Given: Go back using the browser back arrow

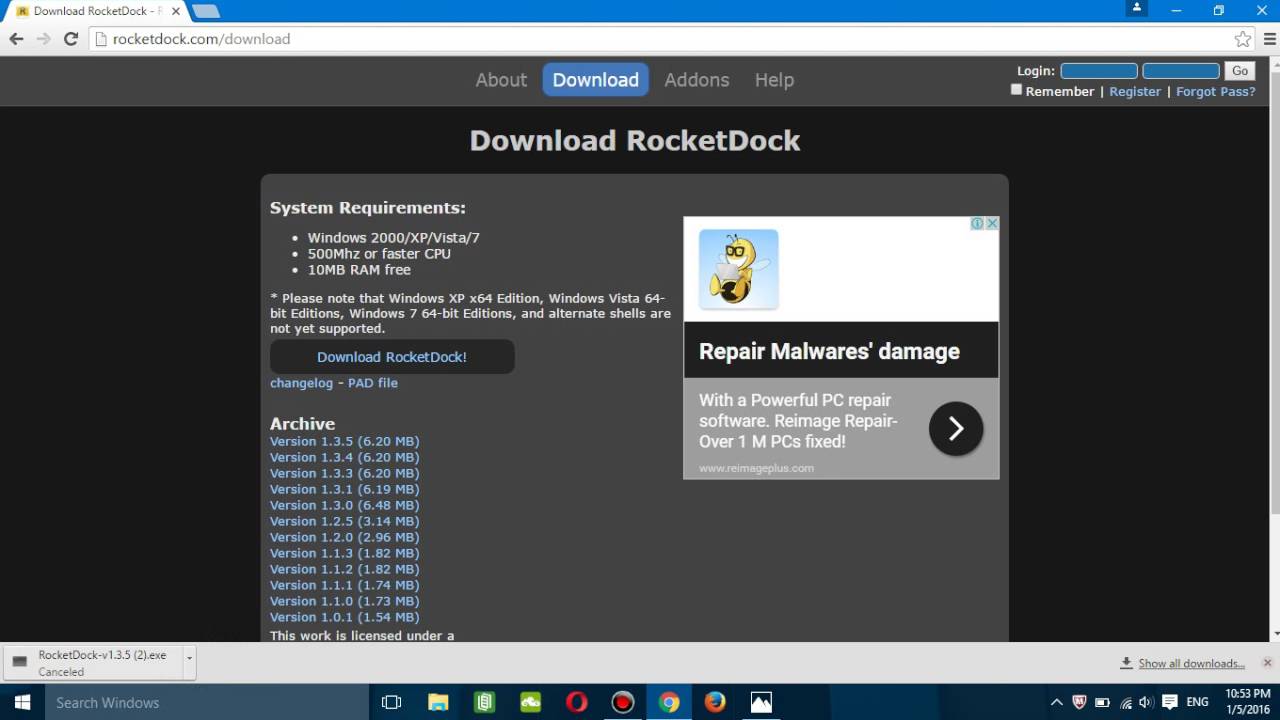Looking at the screenshot, I should [16, 39].
